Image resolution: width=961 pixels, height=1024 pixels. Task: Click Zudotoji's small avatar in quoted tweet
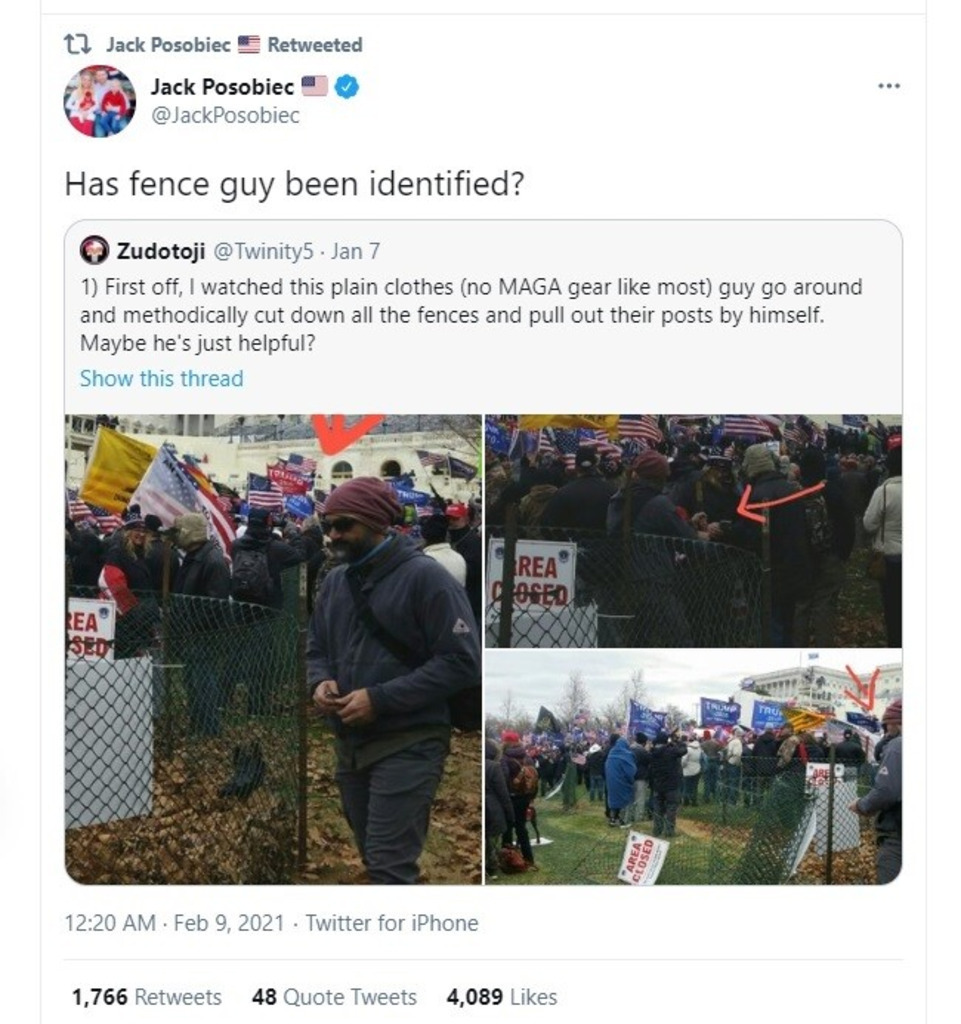[94, 250]
